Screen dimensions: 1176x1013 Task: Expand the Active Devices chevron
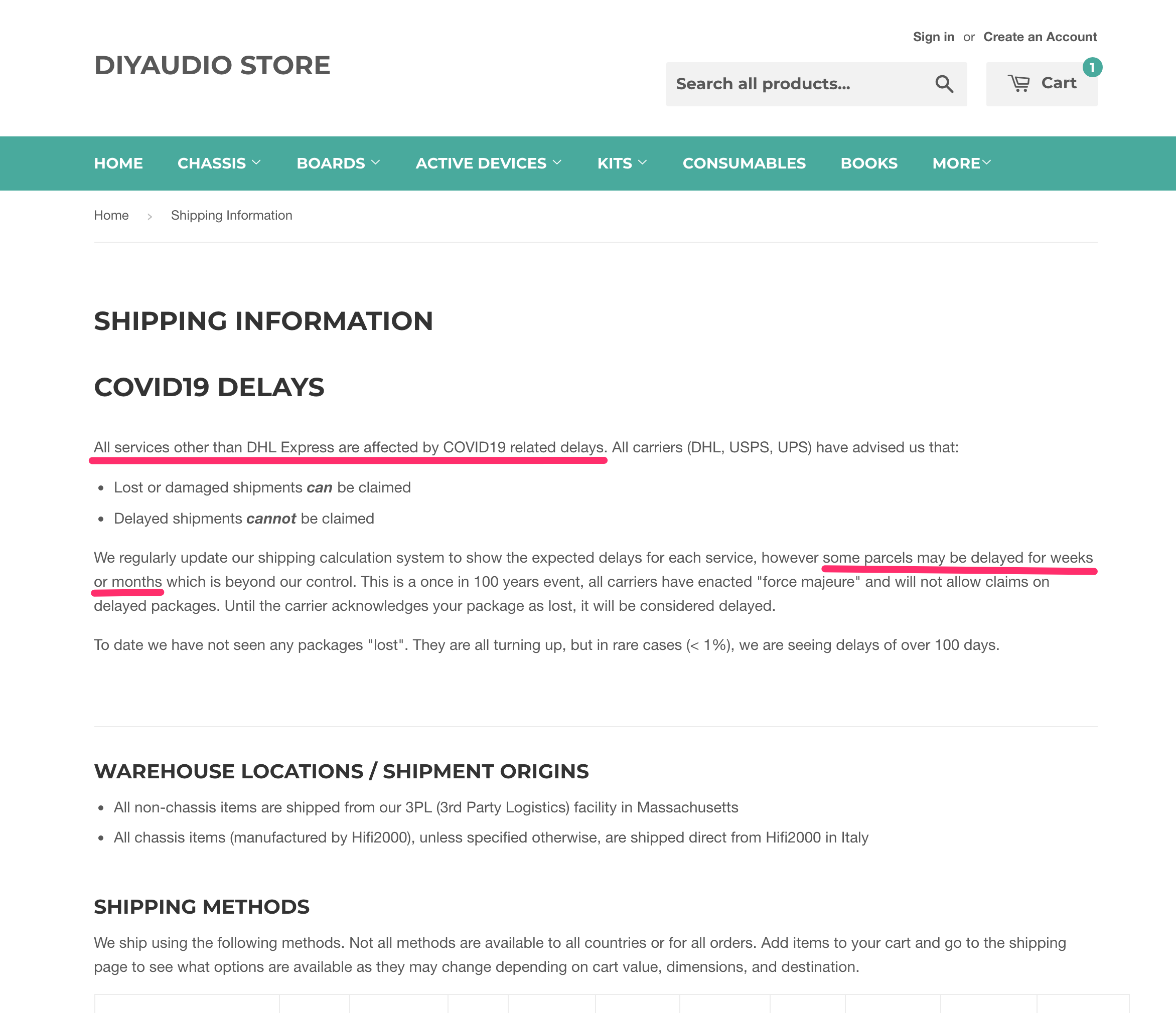click(x=557, y=163)
